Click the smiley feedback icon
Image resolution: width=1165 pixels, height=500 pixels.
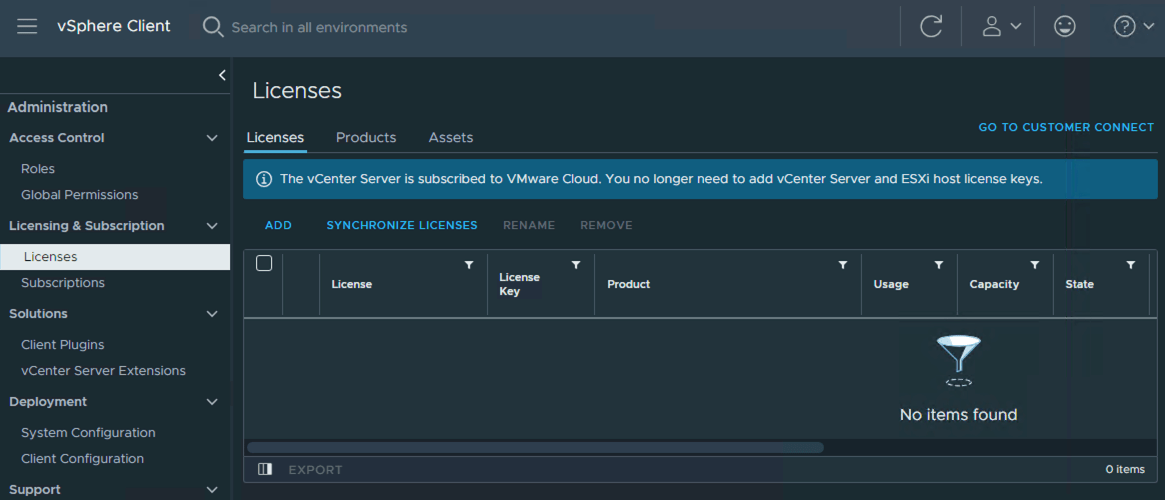[x=1065, y=27]
